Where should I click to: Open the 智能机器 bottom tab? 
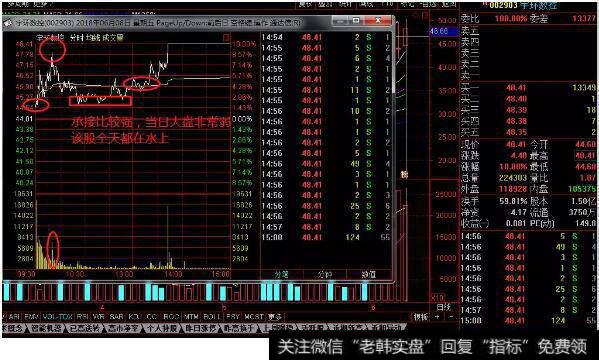point(47,328)
